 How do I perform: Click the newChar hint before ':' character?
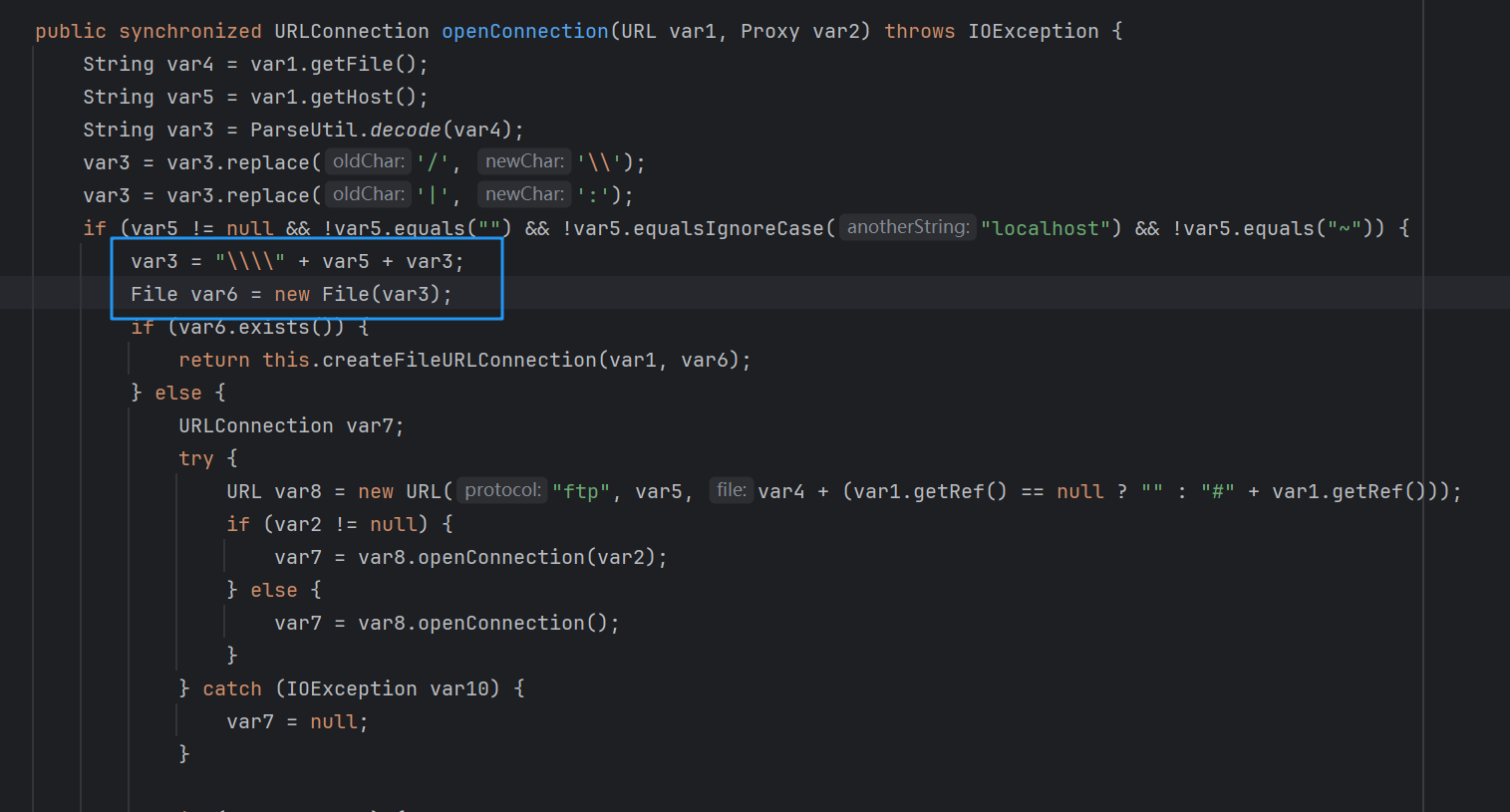tap(523, 194)
